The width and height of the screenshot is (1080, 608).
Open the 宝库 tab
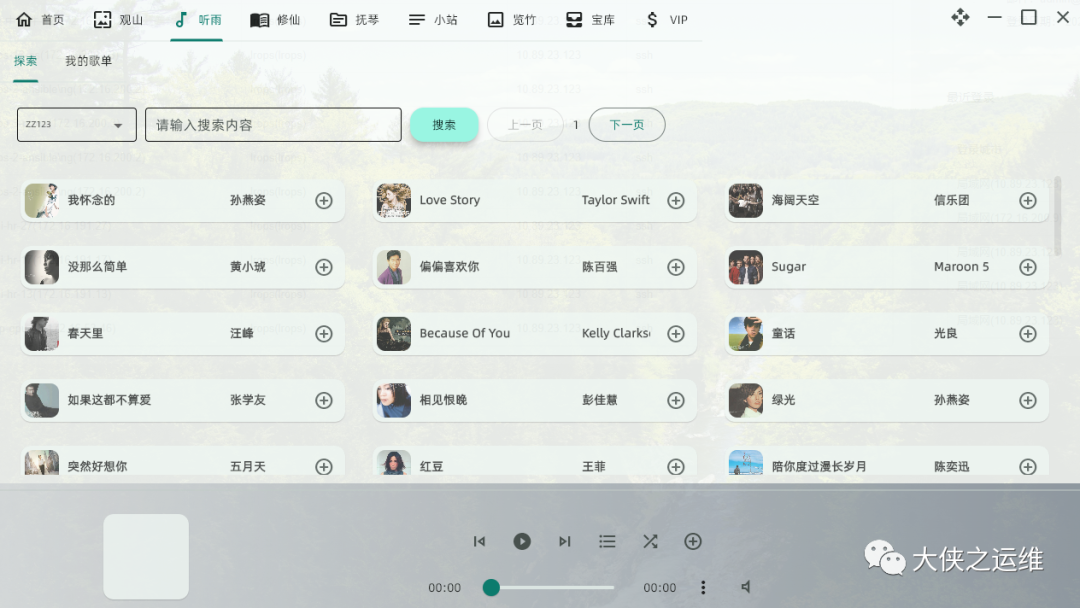tap(590, 20)
